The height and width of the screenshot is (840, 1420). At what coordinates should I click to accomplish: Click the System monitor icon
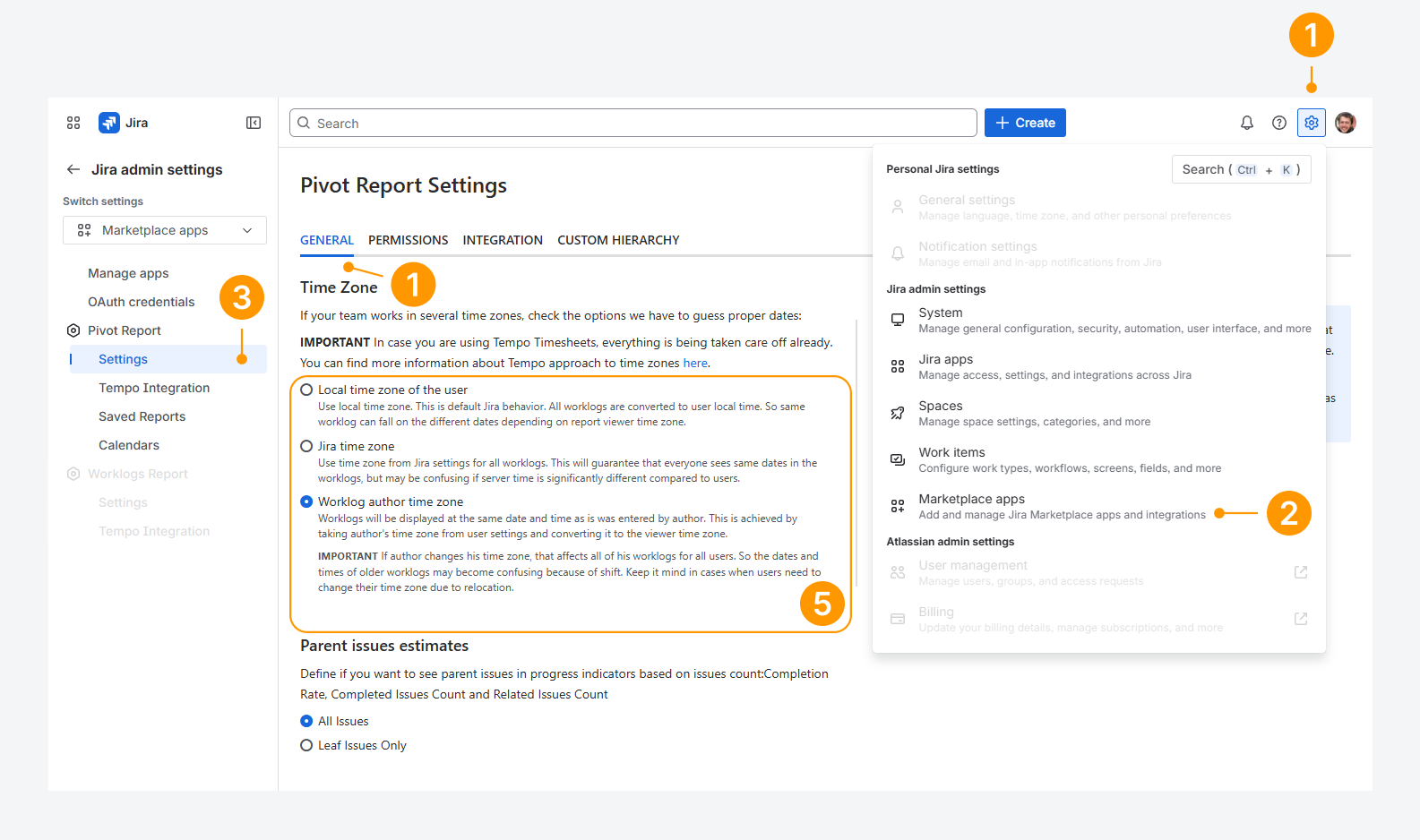(898, 320)
